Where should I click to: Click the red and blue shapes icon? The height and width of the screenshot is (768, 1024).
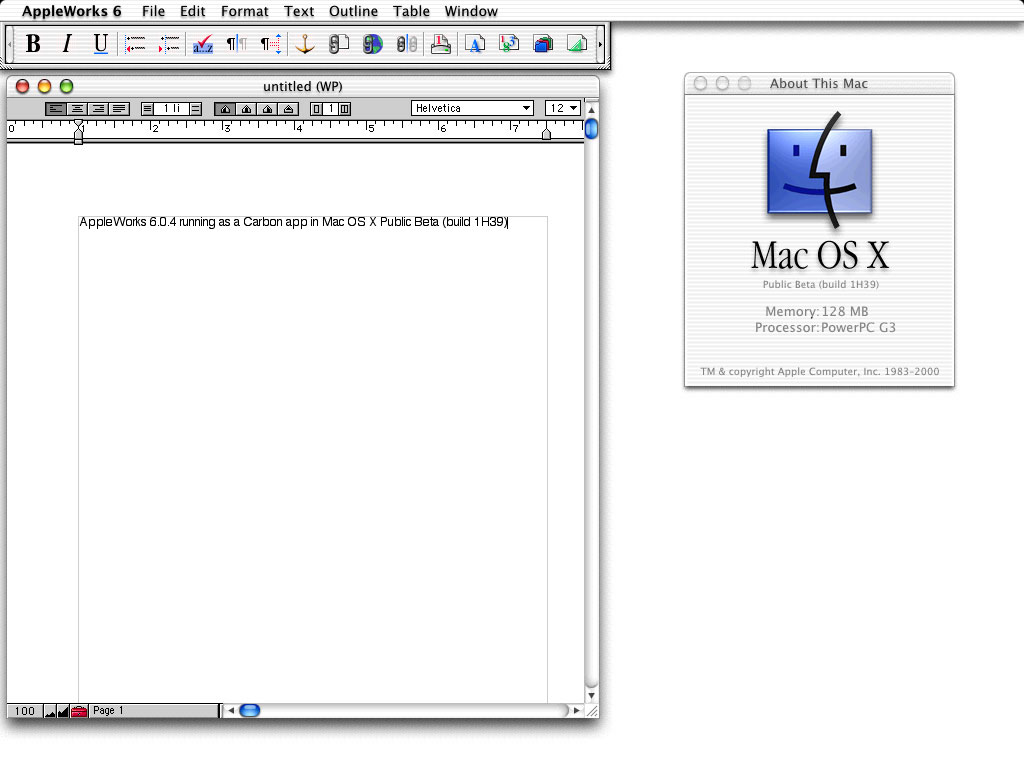tap(543, 44)
